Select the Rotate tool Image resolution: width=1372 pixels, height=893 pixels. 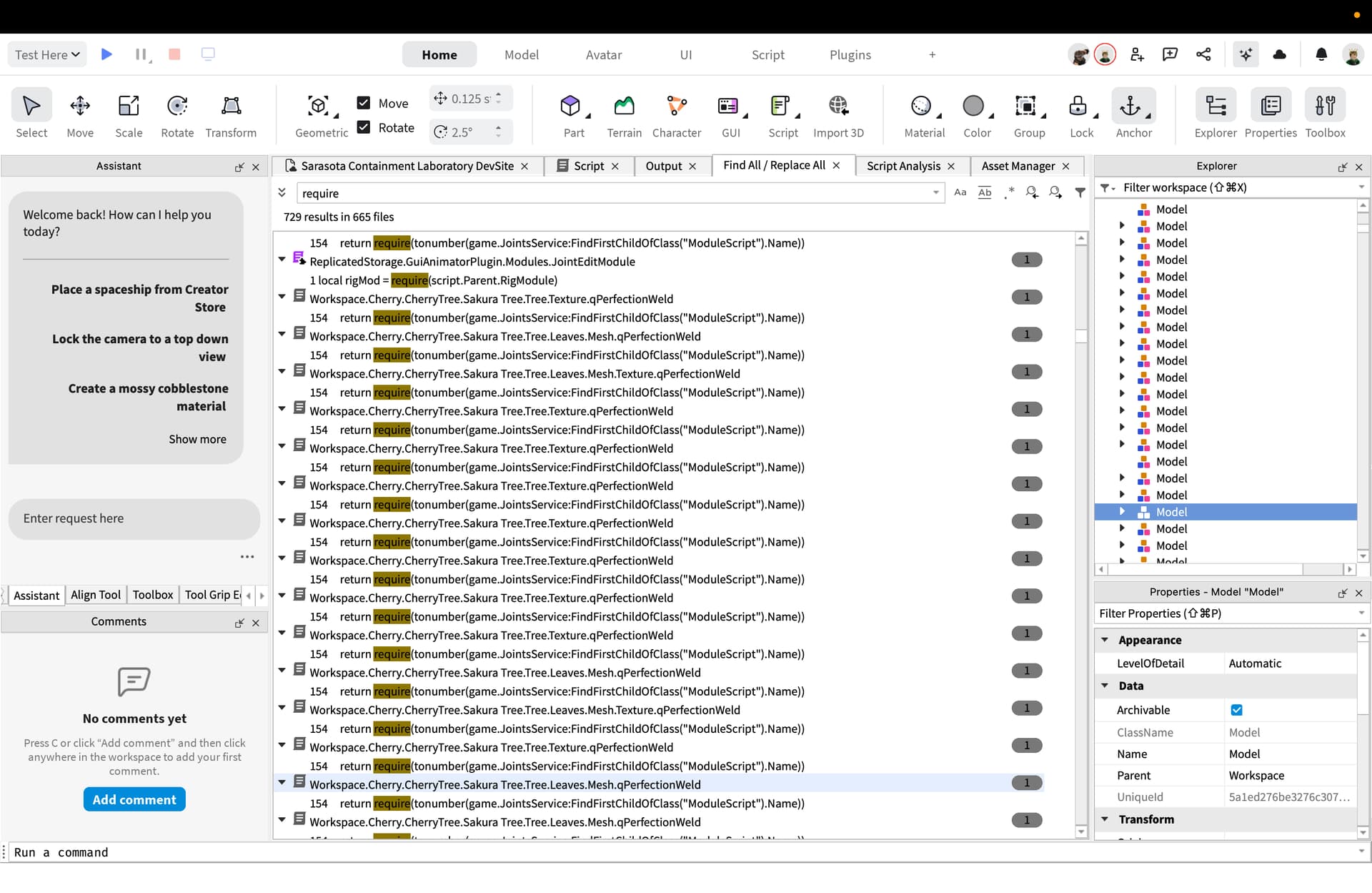(x=177, y=114)
